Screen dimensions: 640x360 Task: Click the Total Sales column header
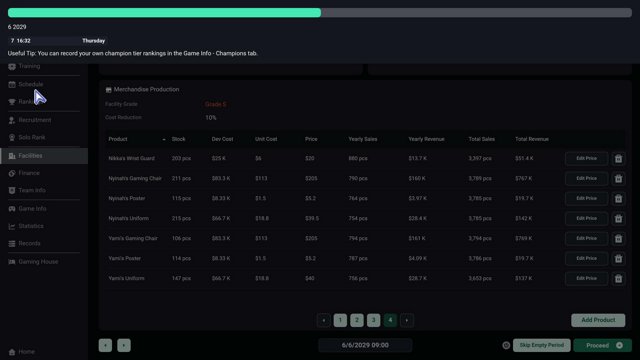click(x=482, y=139)
